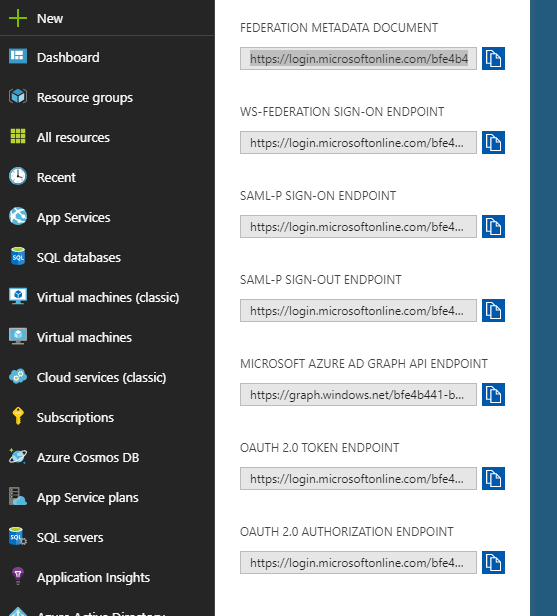Click the 'FEDERATION METADATA DOCUMENT' label
This screenshot has width=557, height=616.
coord(339,28)
